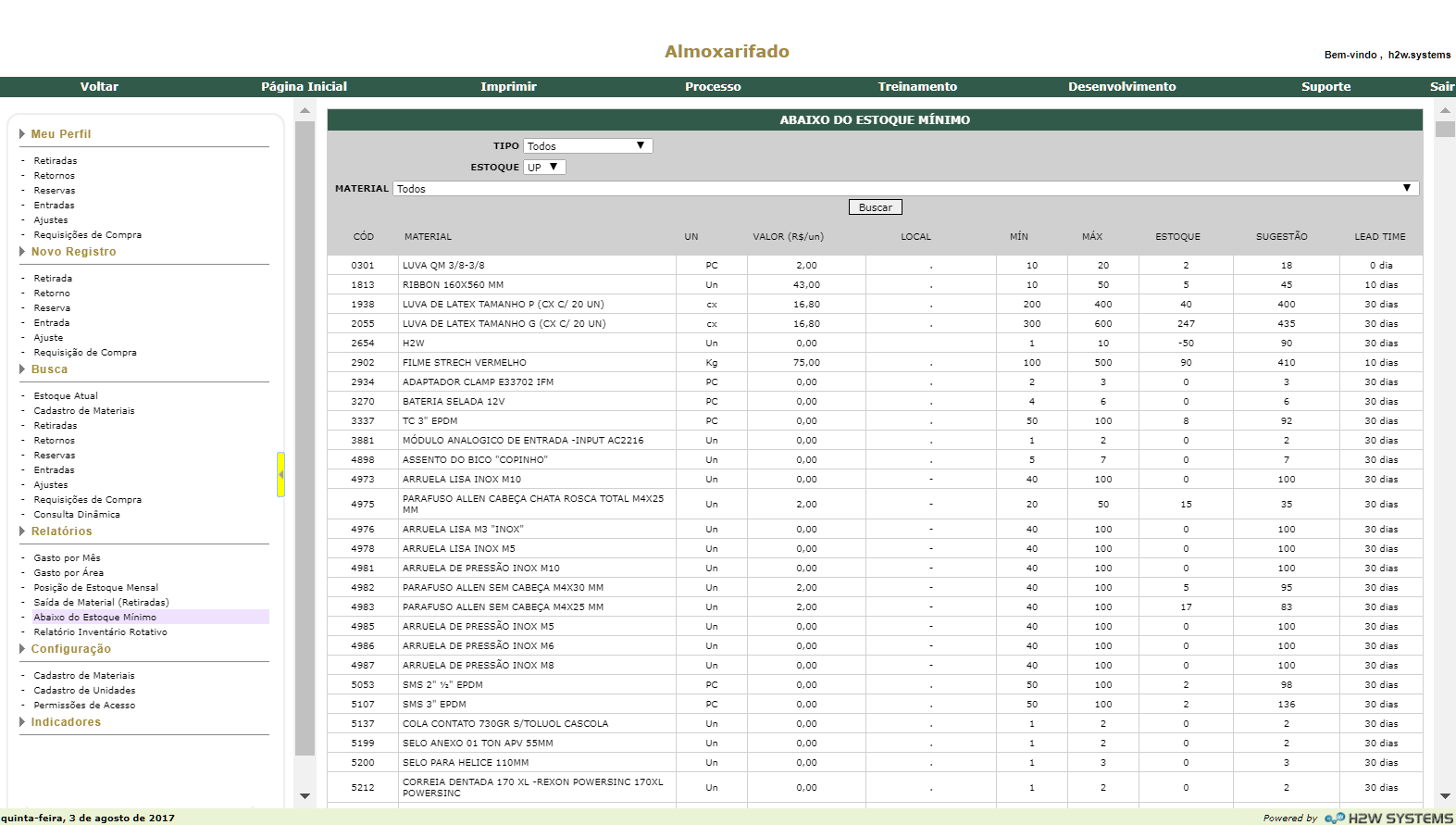The height and width of the screenshot is (825, 1456).
Task: Click main table scroll-up arrow
Action: [1444, 110]
